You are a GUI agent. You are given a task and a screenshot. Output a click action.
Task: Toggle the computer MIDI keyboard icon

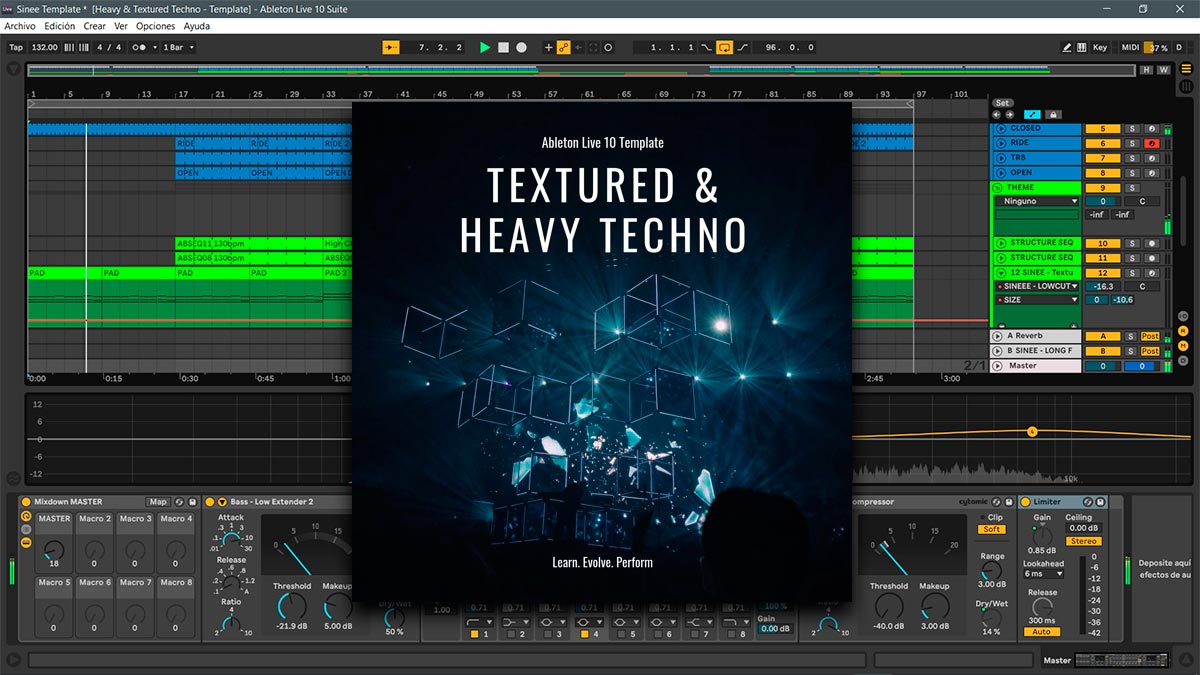tap(1082, 47)
